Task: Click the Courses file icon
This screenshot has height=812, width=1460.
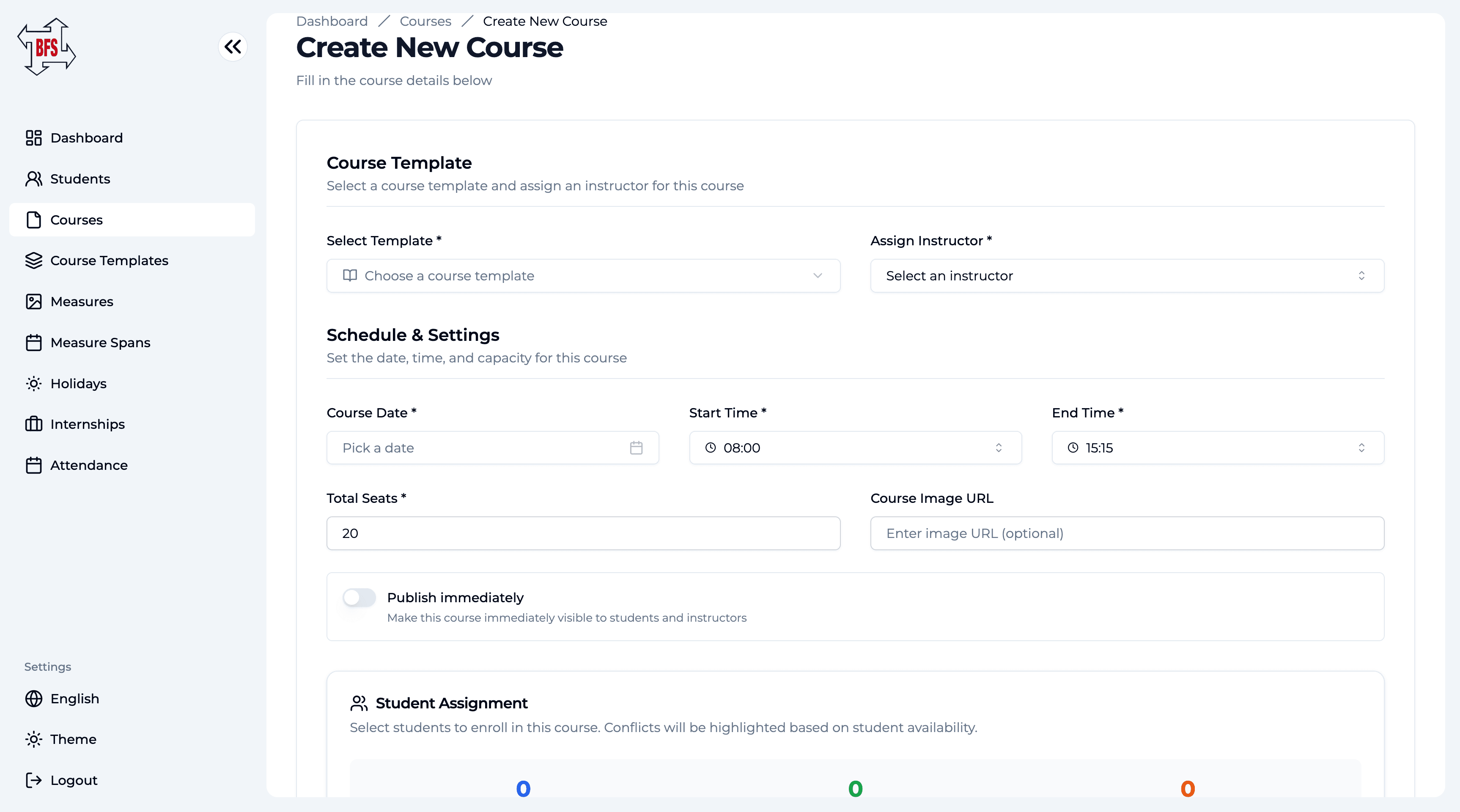Action: [33, 220]
